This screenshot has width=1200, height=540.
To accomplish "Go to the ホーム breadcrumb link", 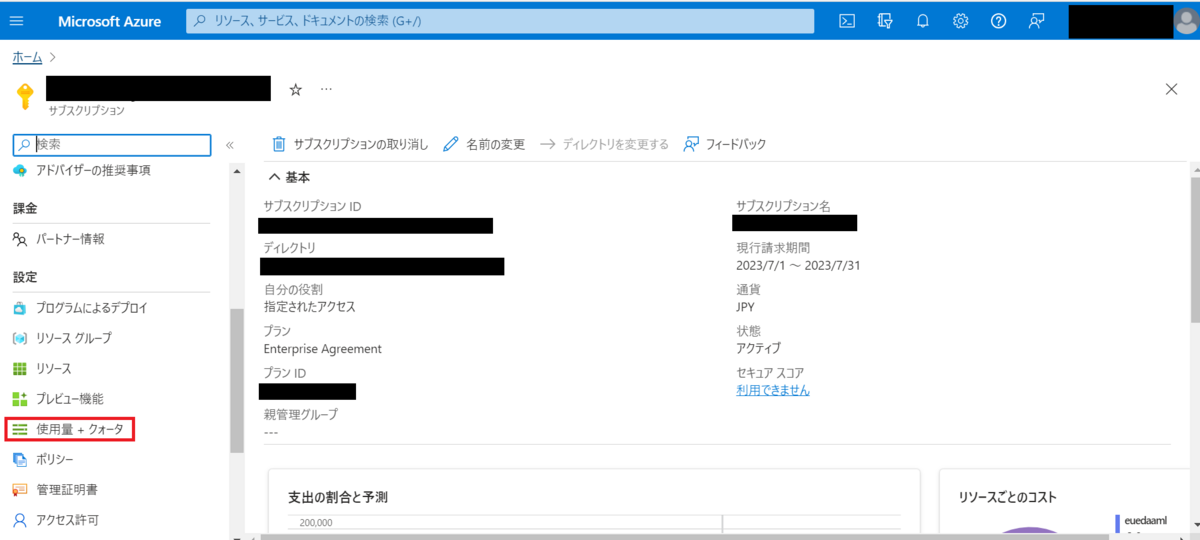I will [27, 57].
